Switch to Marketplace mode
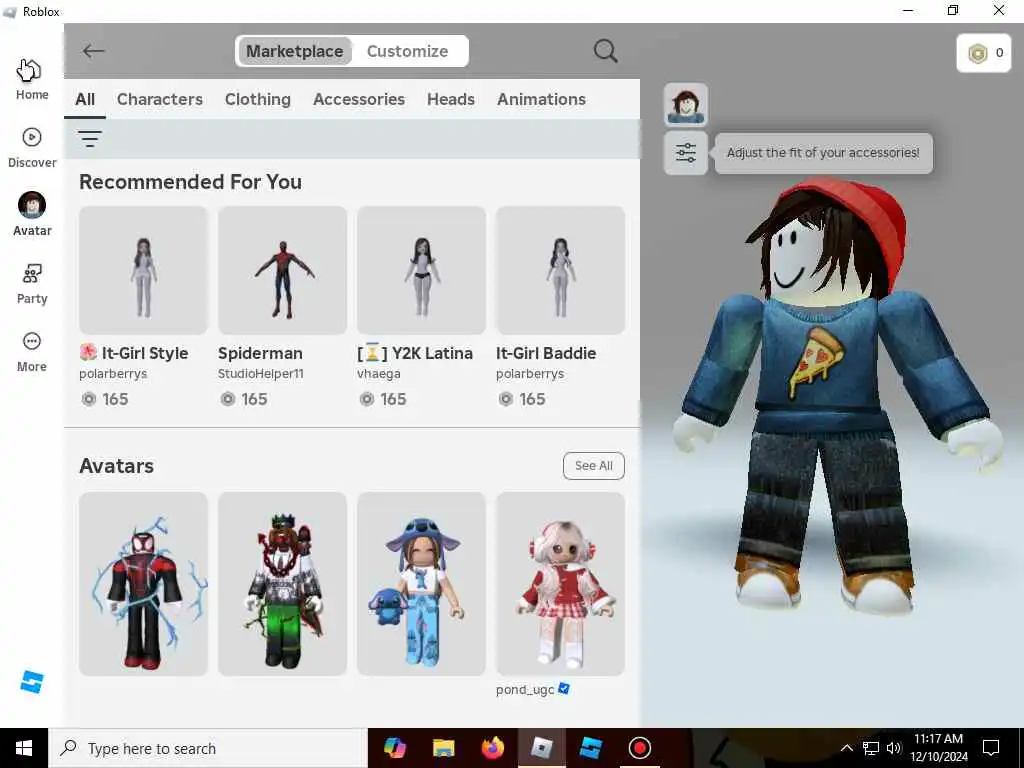The width and height of the screenshot is (1024, 768). [295, 51]
